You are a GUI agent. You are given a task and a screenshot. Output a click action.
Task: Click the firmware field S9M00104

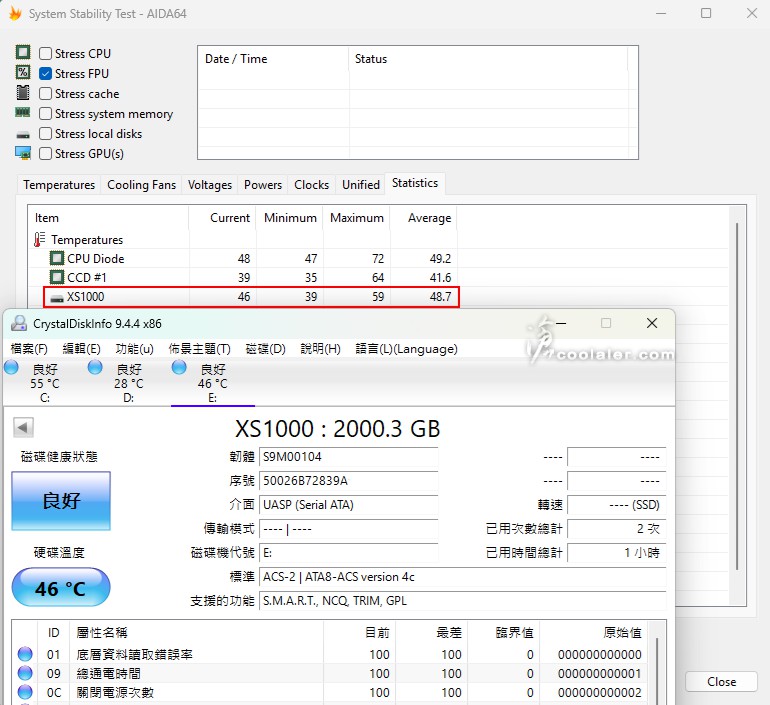[348, 457]
